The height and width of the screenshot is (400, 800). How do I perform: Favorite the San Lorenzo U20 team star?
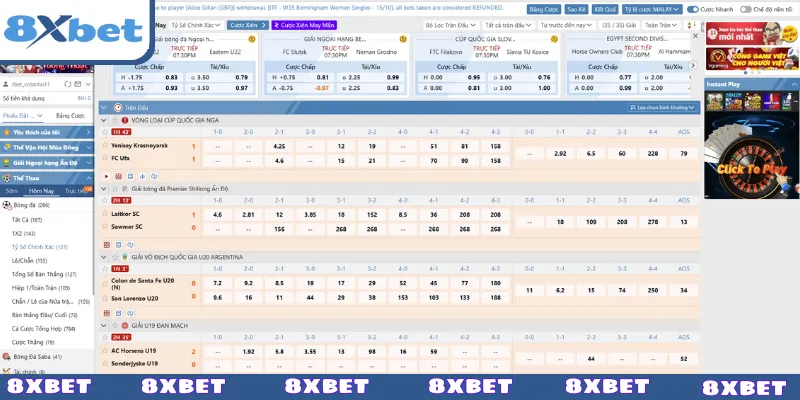click(x=105, y=298)
